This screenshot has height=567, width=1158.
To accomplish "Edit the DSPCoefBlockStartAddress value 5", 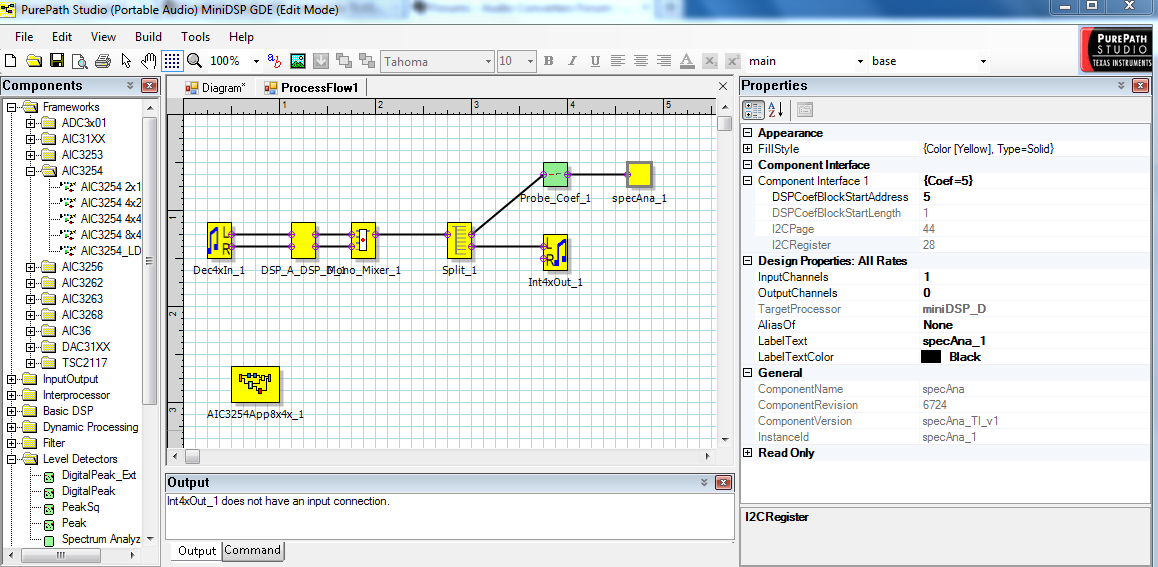I will click(x=1035, y=197).
